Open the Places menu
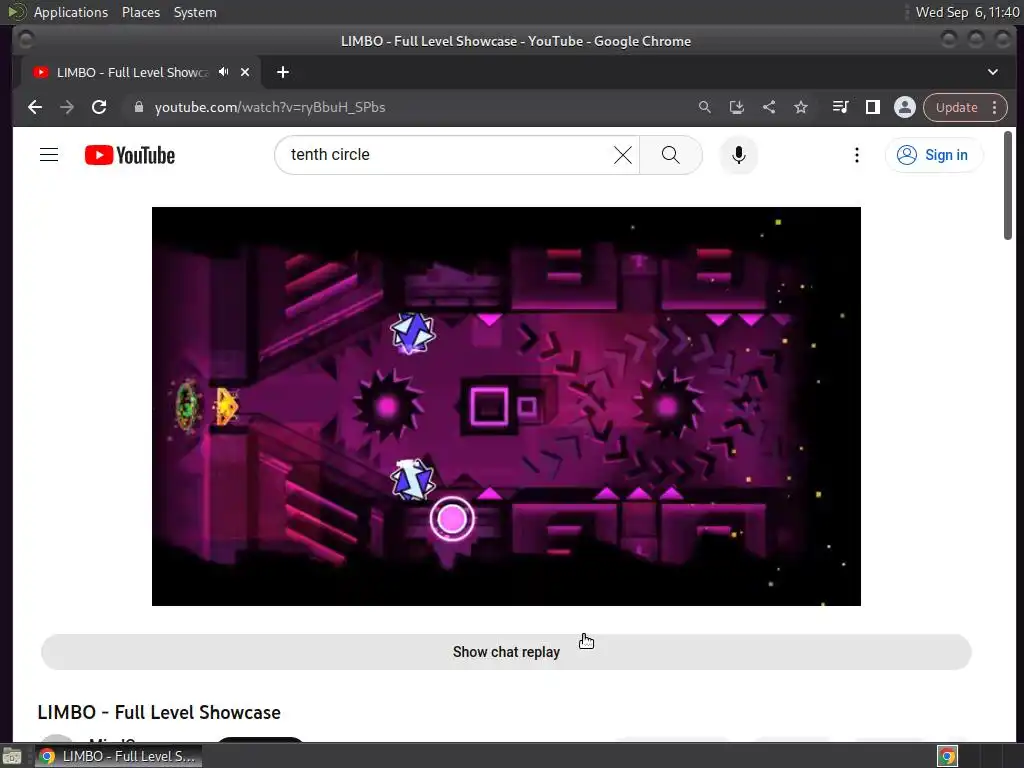The height and width of the screenshot is (768, 1024). pyautogui.click(x=140, y=12)
